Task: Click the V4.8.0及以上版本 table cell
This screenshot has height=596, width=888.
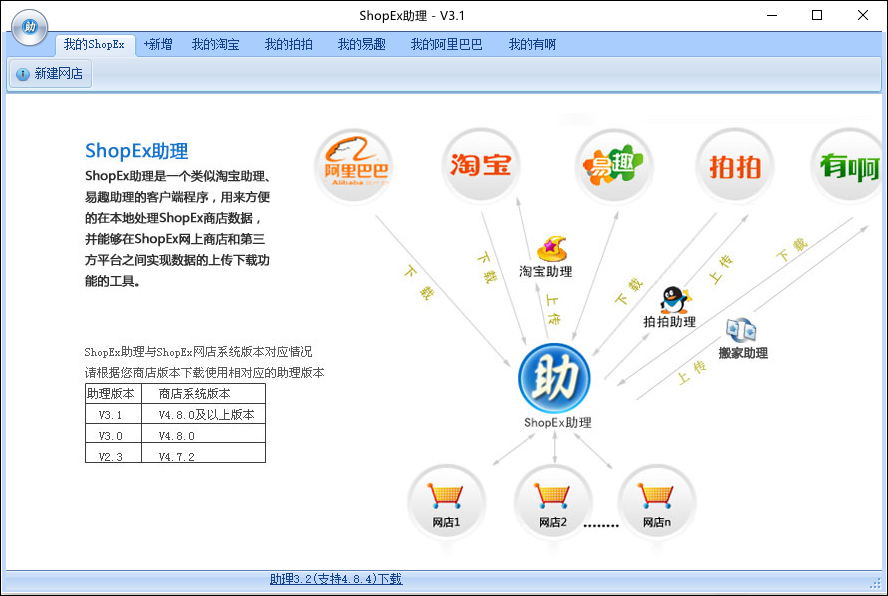Action: (x=203, y=415)
